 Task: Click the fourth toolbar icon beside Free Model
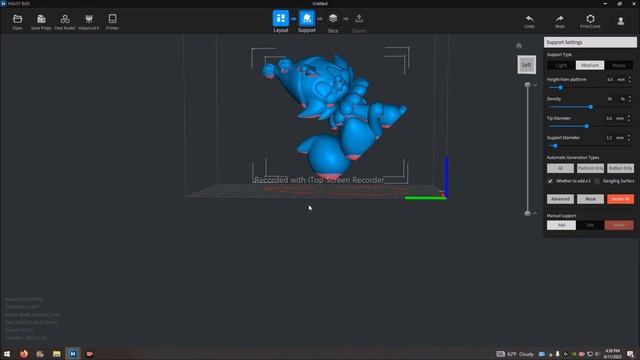89,22
